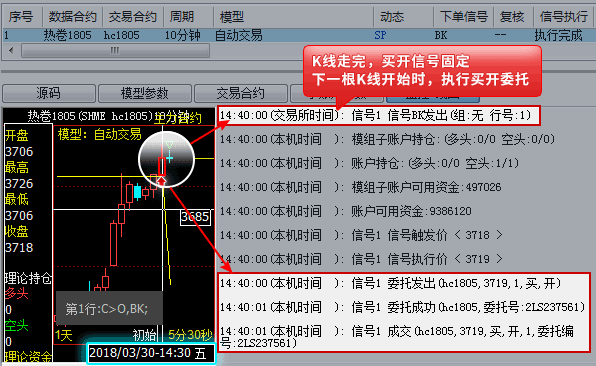Sort by 数据合约 column header

coord(73,17)
